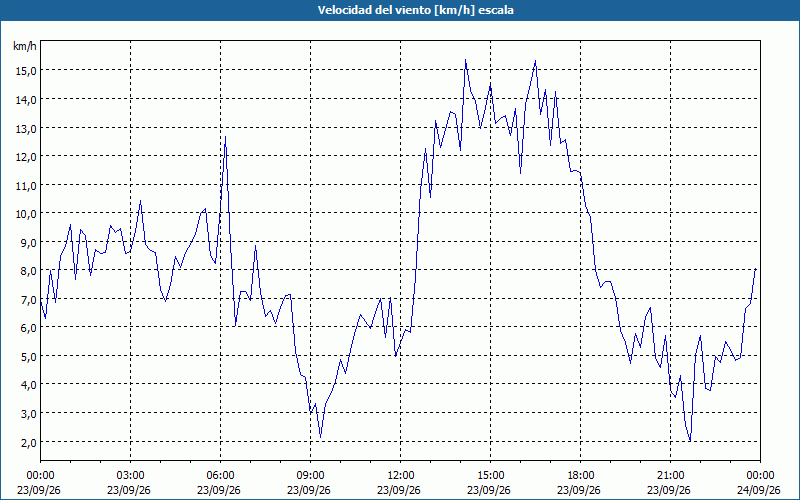Viewport: 800px width, 500px height.
Task: Click the '12,0' y-axis value
Action: click(26, 157)
